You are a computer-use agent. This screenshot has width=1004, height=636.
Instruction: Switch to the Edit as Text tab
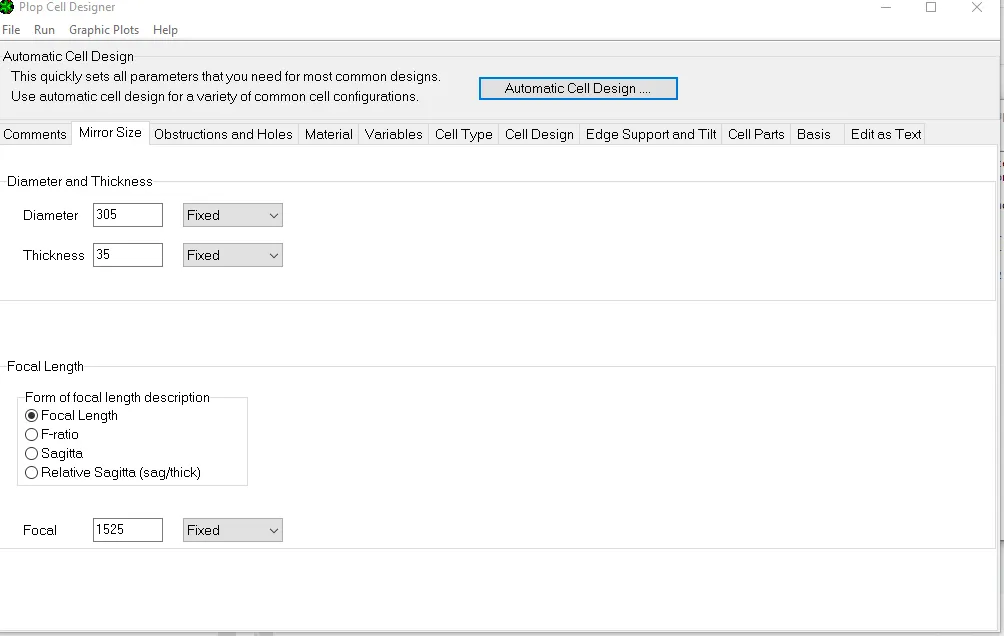tap(885, 134)
